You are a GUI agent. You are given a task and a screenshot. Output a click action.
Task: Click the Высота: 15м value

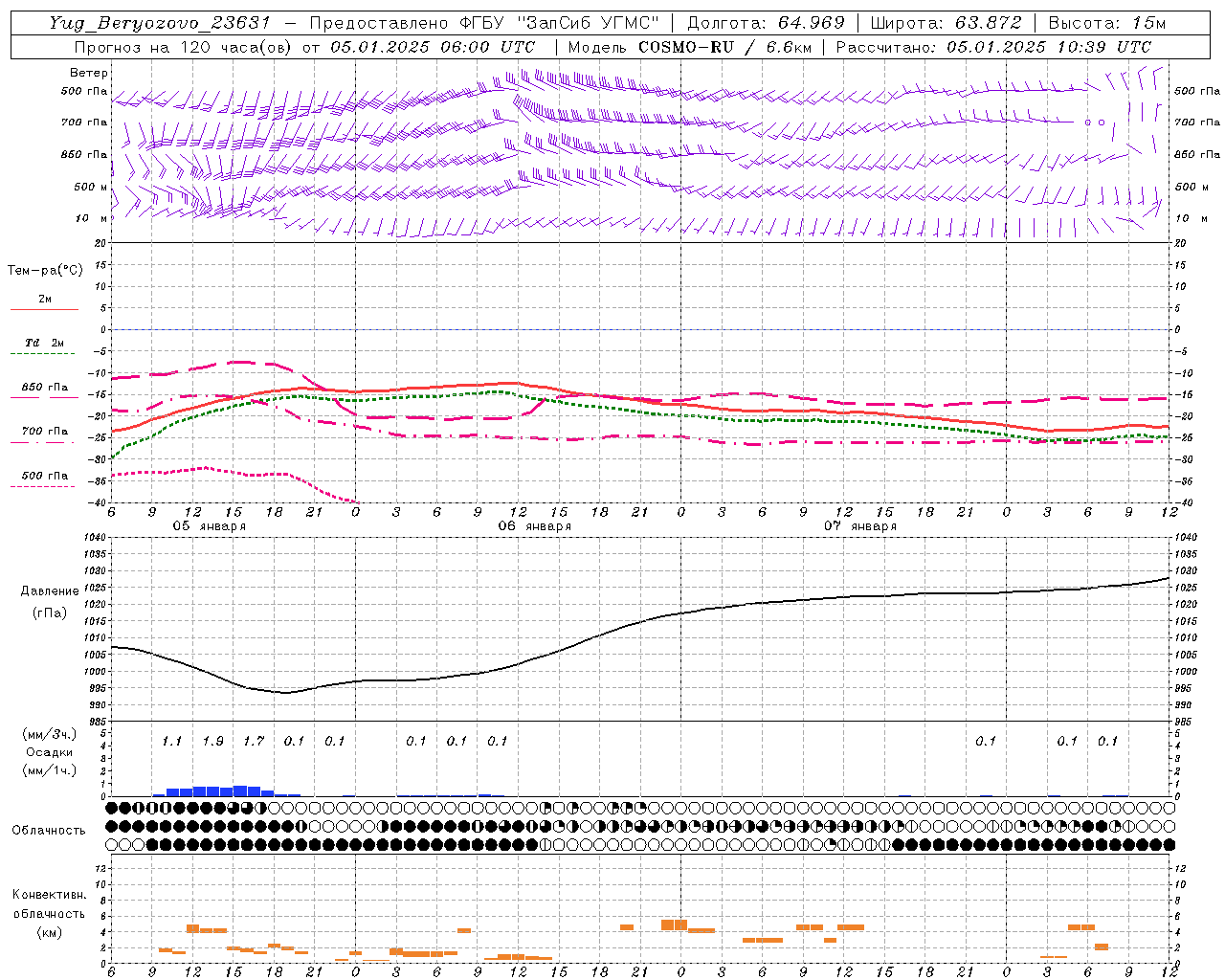pos(1107,23)
